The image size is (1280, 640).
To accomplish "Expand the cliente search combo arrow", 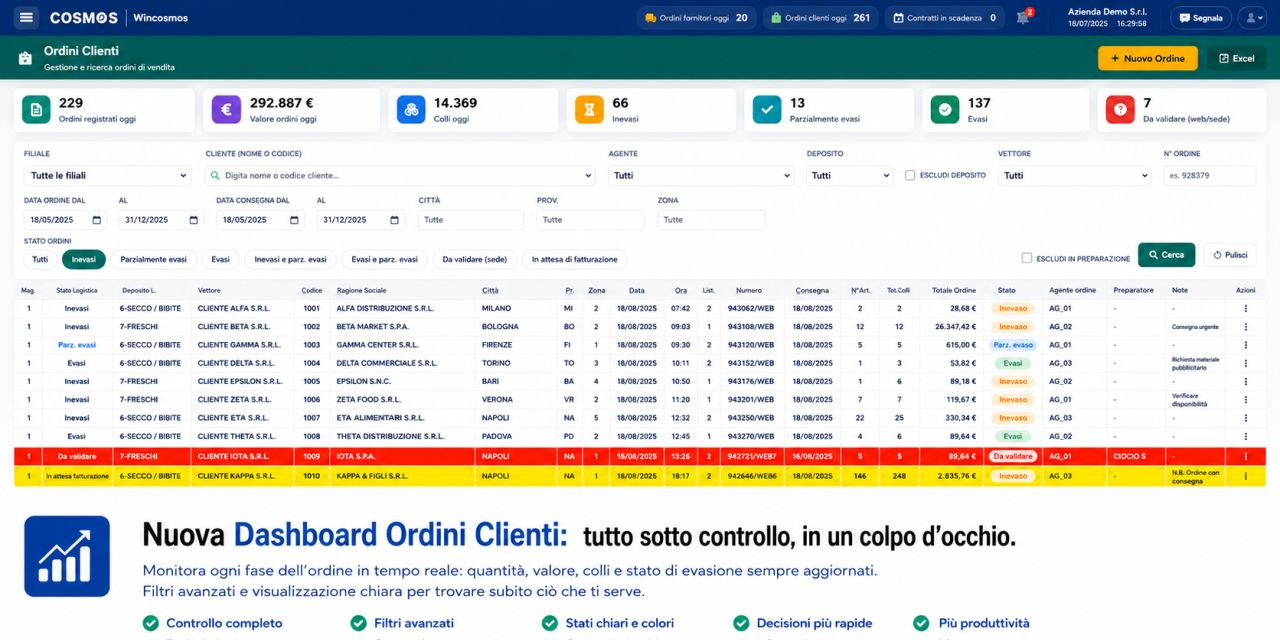I will (586, 176).
